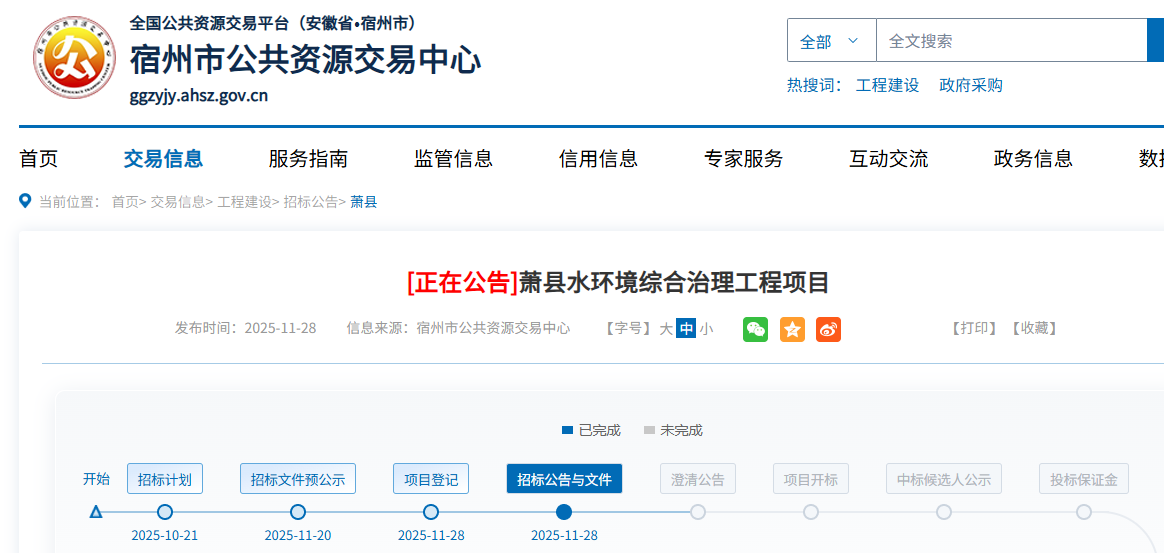Open the 交易信息 navigation menu
Image resolution: width=1164 pixels, height=553 pixels.
point(163,158)
